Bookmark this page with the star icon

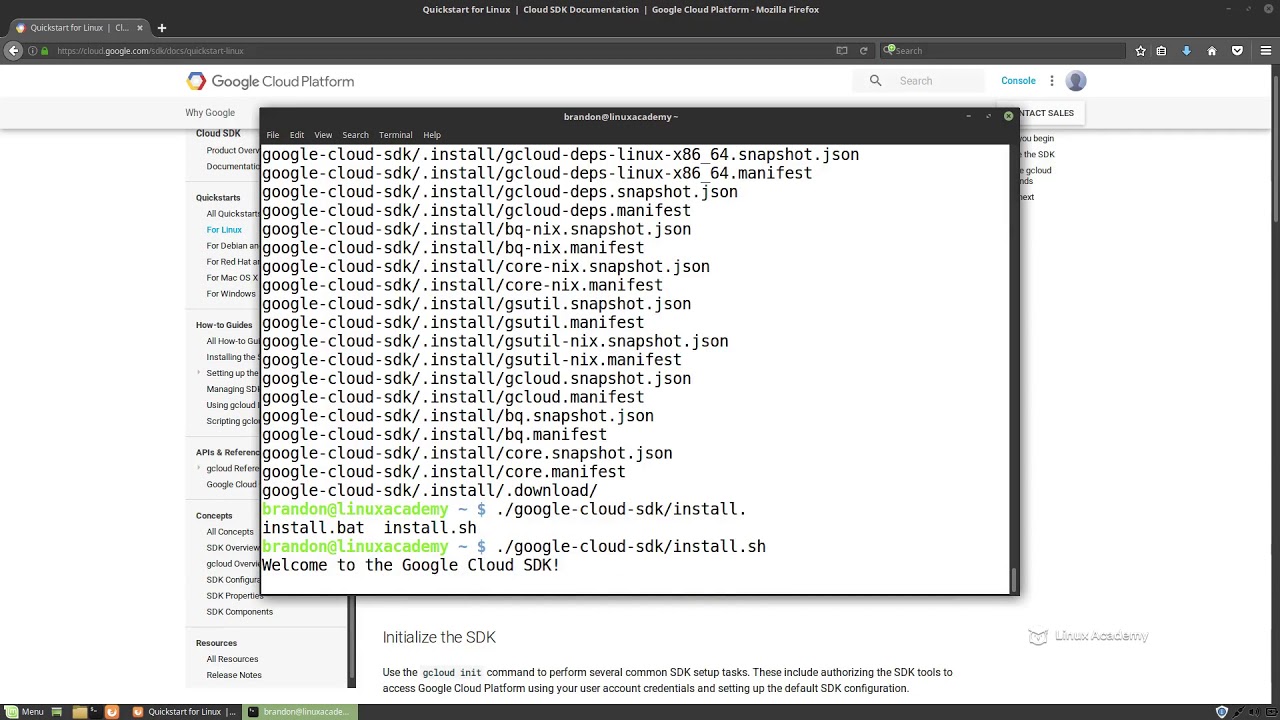tap(1140, 51)
